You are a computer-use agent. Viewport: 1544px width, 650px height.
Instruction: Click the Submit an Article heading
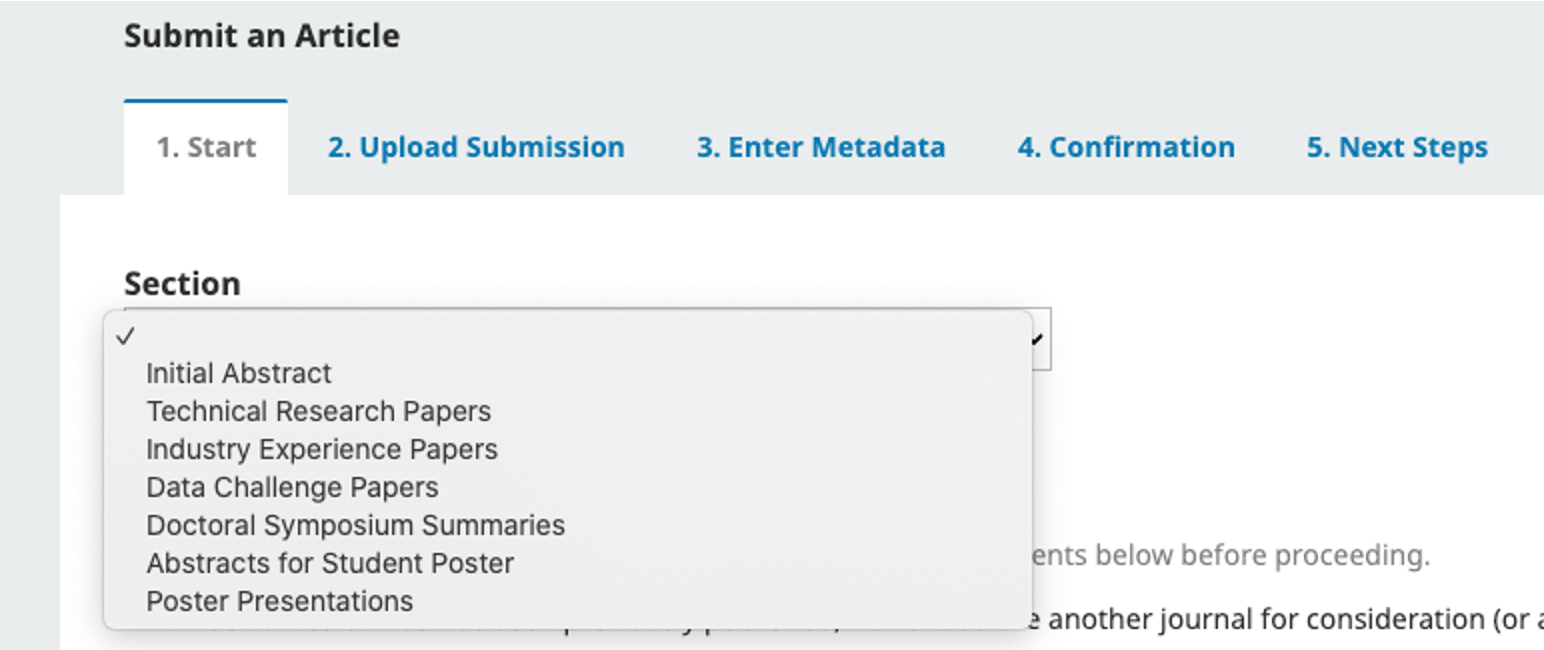(x=262, y=35)
